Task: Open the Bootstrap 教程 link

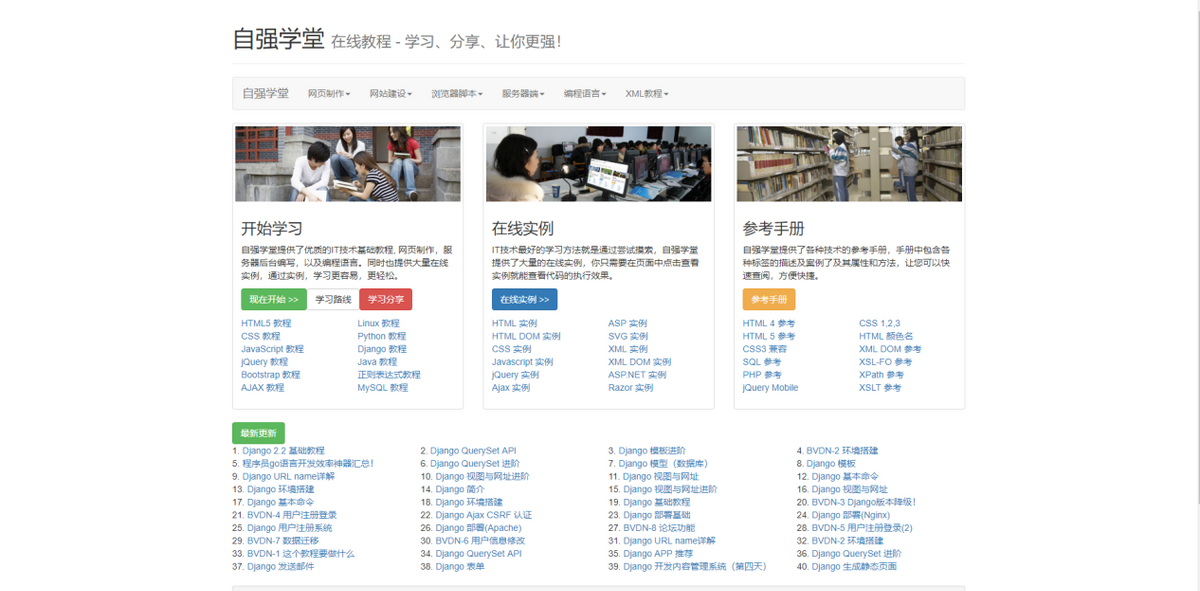Action: coord(270,375)
